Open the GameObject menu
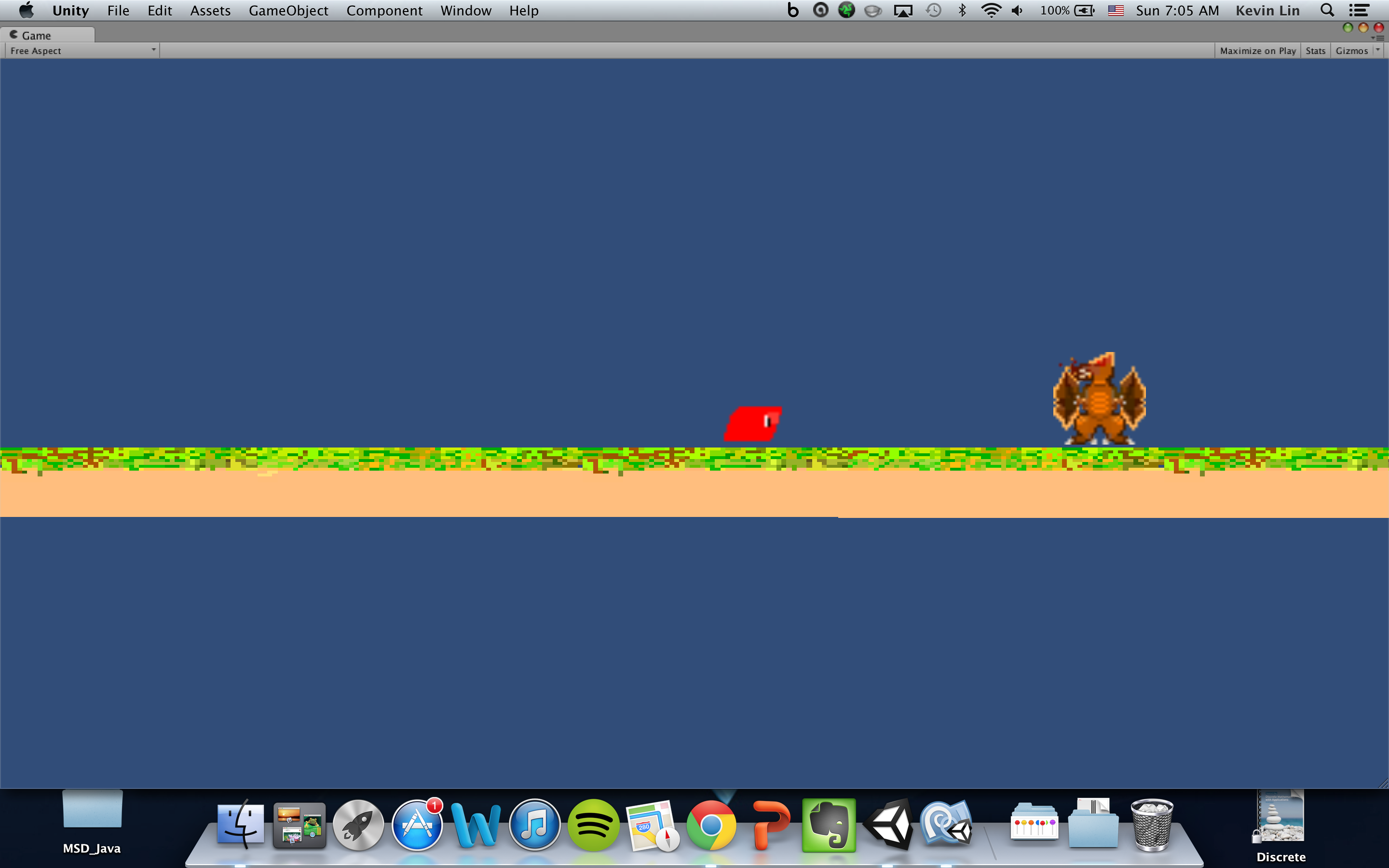The height and width of the screenshot is (868, 1389). (288, 10)
